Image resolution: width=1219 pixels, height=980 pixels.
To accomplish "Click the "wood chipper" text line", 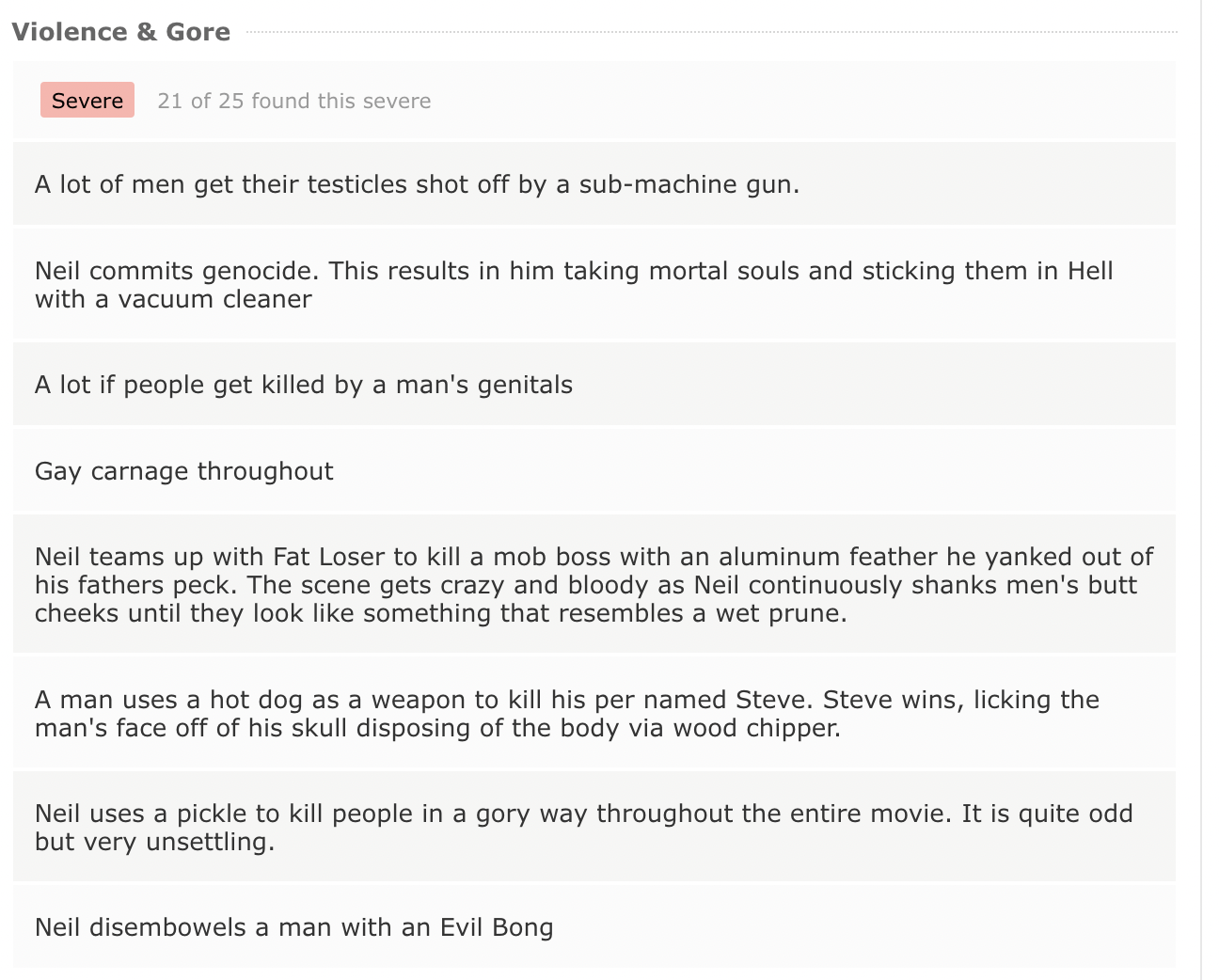I will (x=438, y=728).
